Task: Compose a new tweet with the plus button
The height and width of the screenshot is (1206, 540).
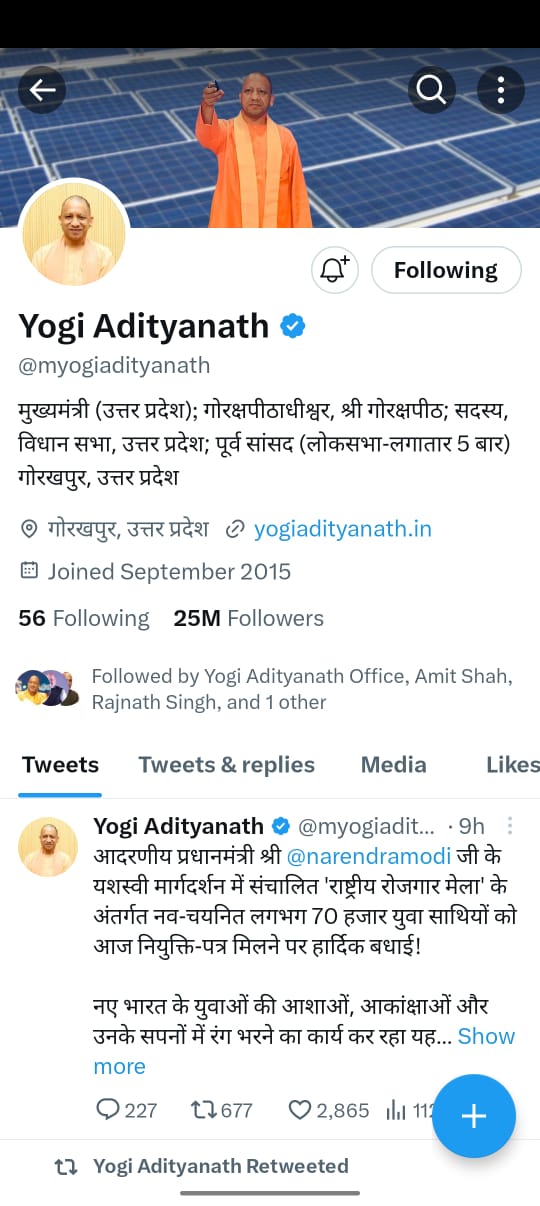Action: (x=474, y=1116)
